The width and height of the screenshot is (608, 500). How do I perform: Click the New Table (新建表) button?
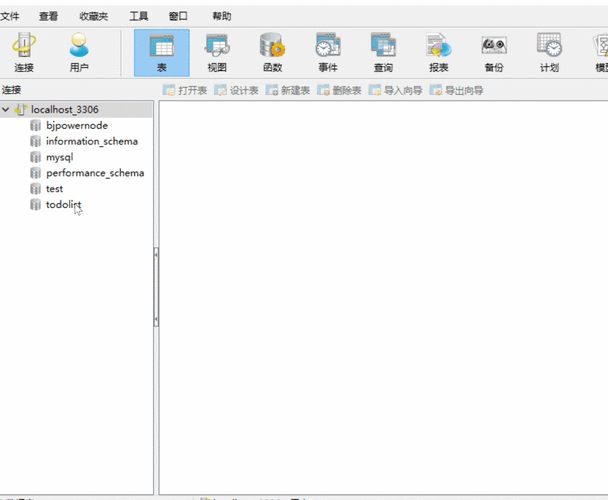coord(288,90)
